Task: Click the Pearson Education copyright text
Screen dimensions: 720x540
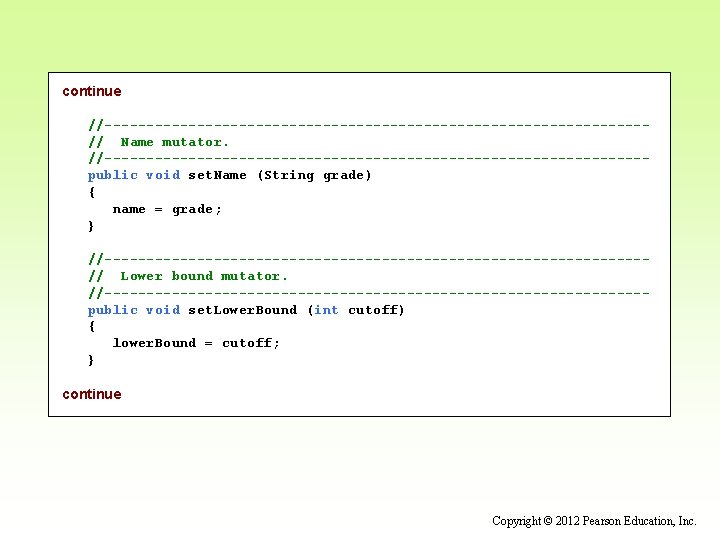Action: coord(594,521)
